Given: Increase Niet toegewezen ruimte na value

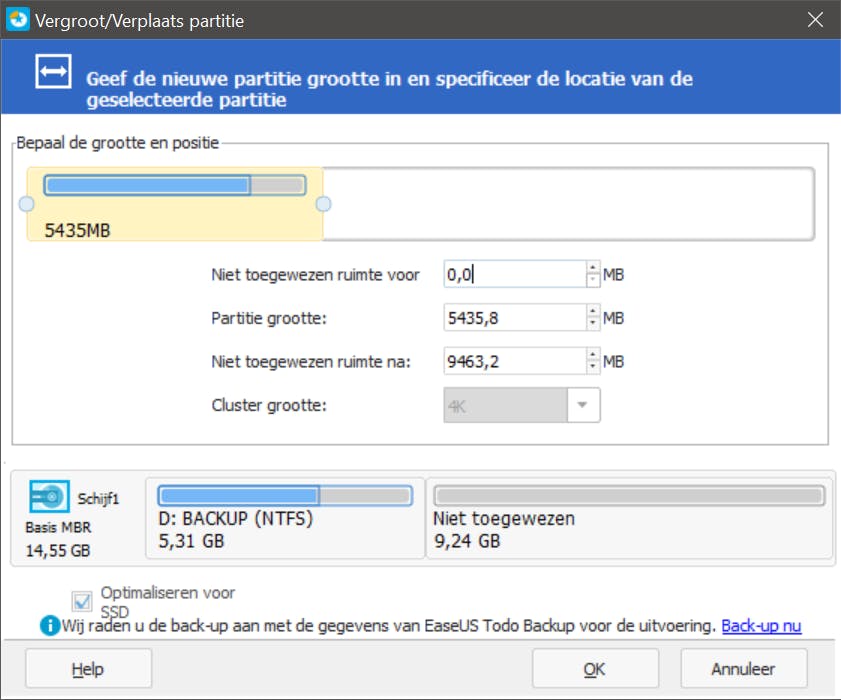Looking at the screenshot, I should click(x=593, y=355).
